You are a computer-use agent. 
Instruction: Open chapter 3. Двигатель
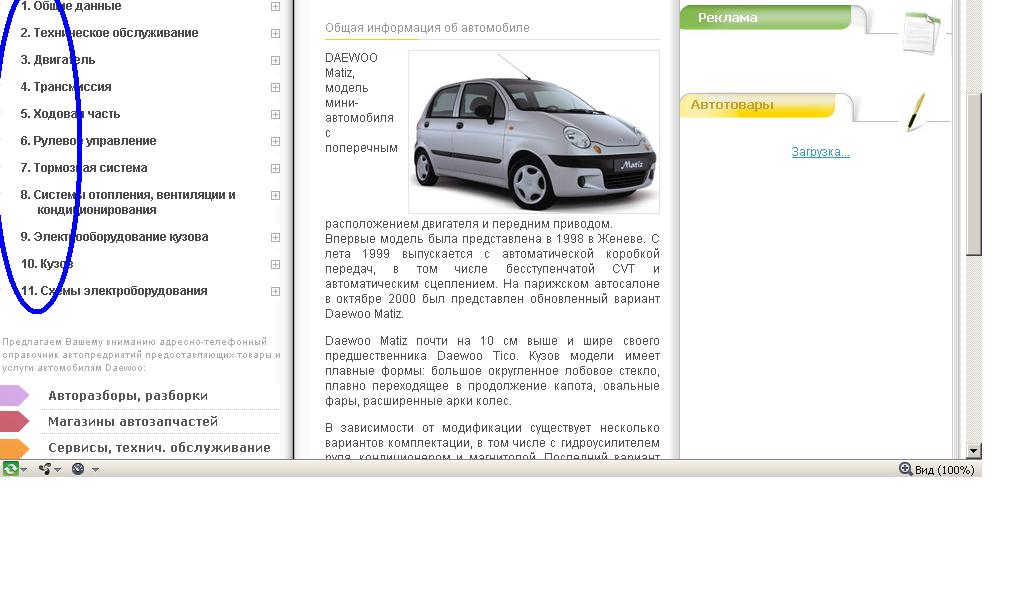pos(57,60)
